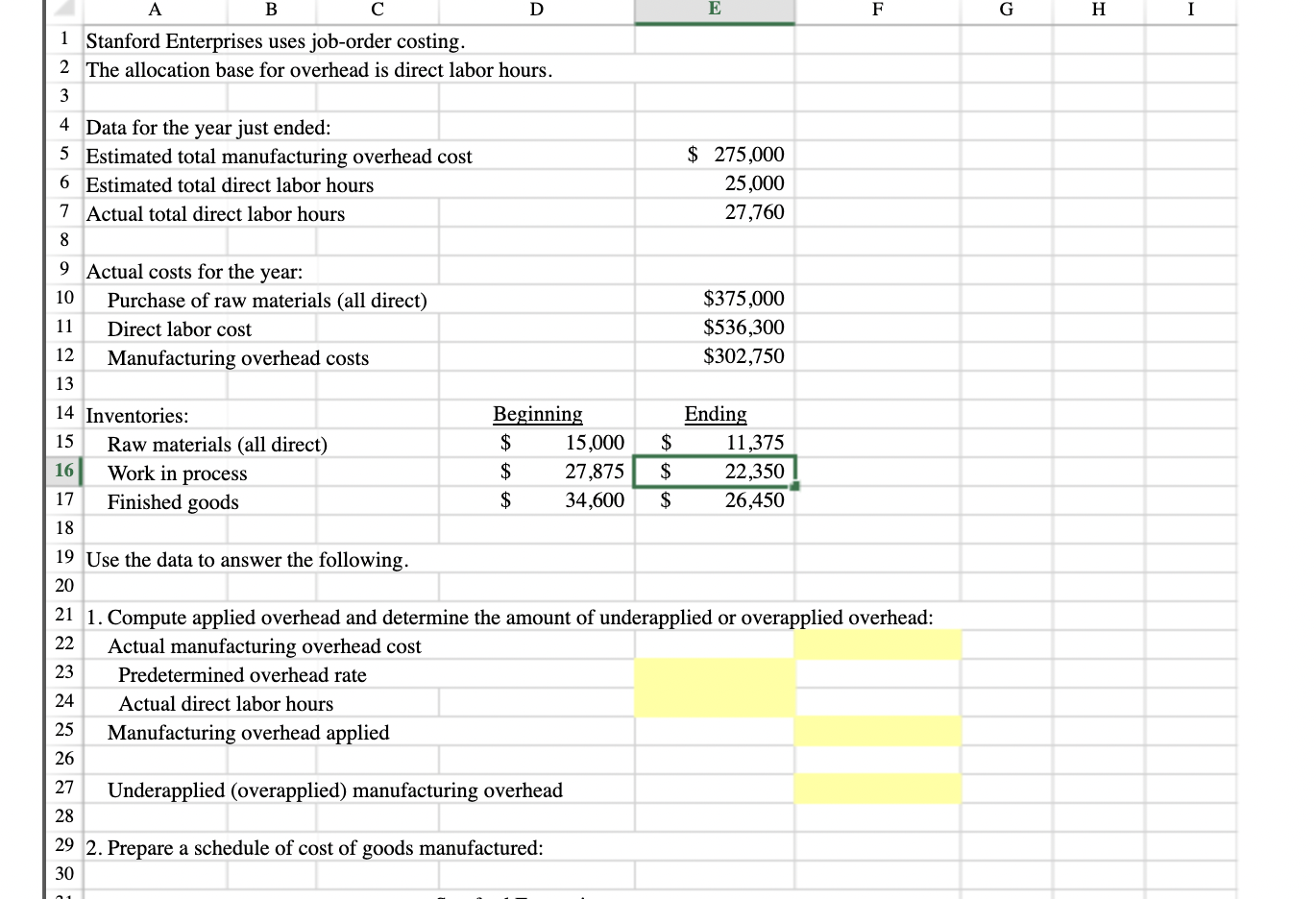Select column A header

click(154, 10)
